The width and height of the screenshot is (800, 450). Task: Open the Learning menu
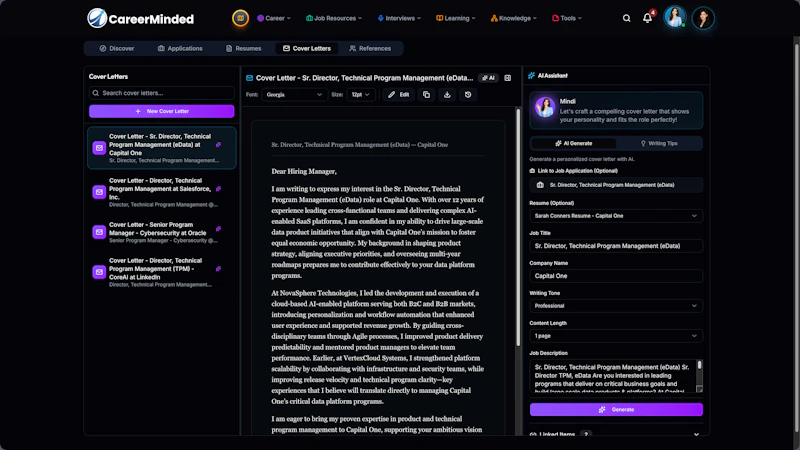(456, 18)
